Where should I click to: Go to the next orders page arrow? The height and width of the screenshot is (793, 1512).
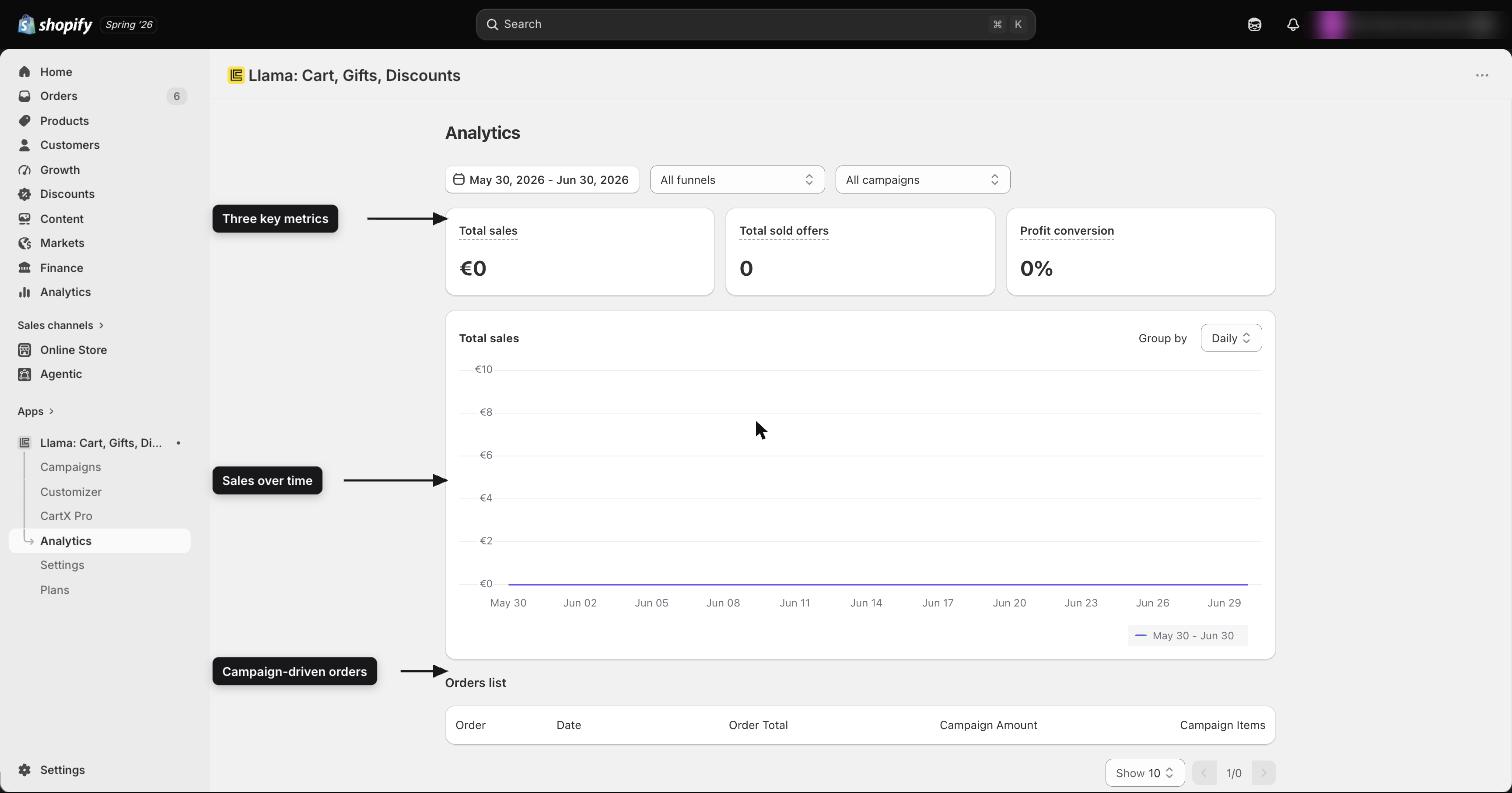coord(1263,773)
